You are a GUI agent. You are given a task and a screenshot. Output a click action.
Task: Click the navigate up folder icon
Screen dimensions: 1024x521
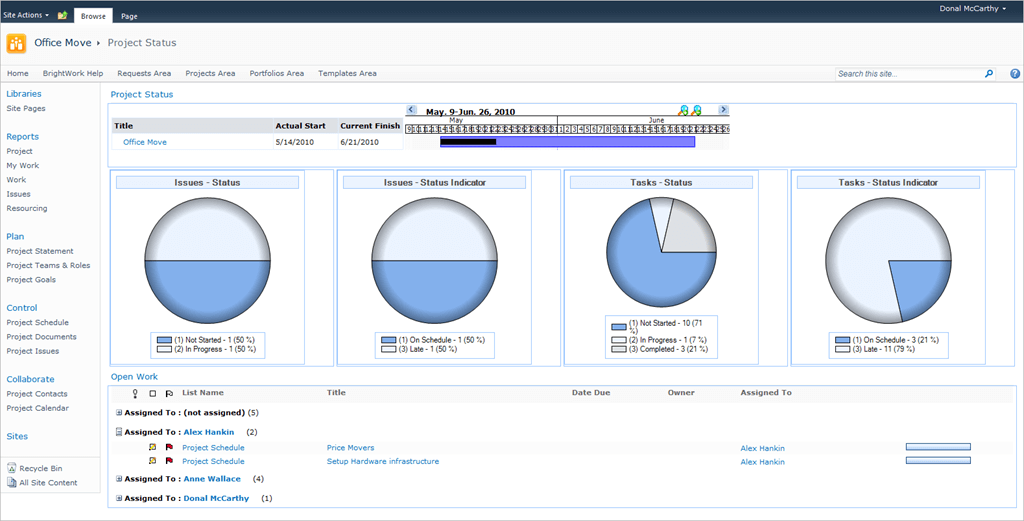pyautogui.click(x=63, y=15)
